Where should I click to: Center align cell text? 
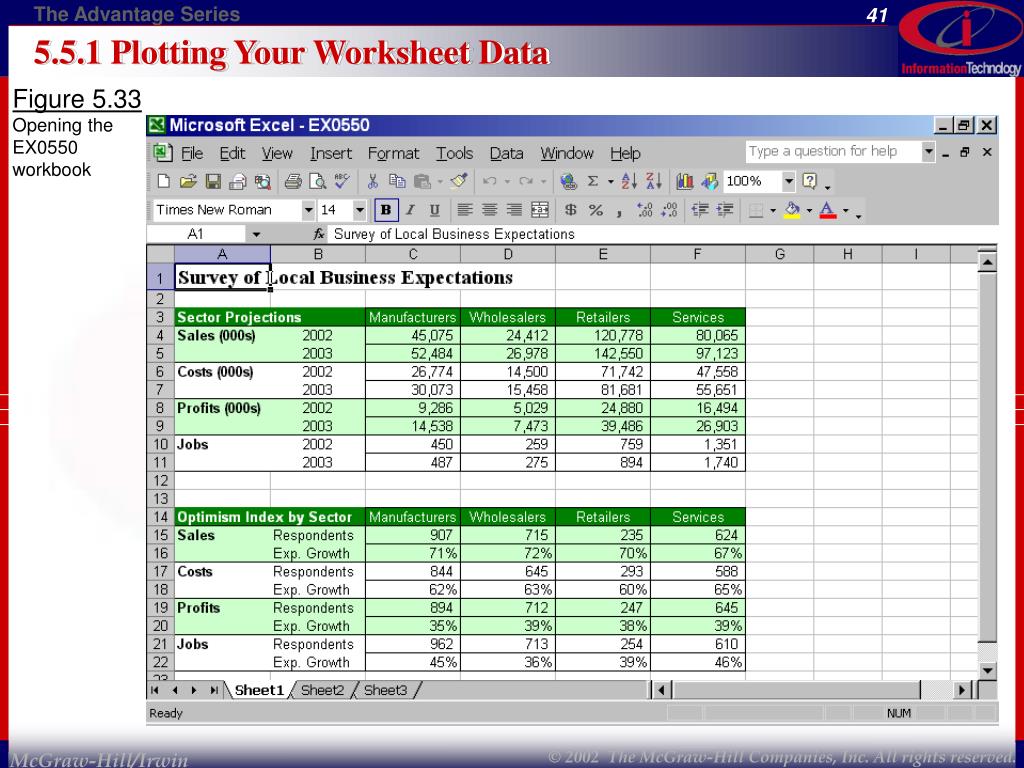coord(489,210)
